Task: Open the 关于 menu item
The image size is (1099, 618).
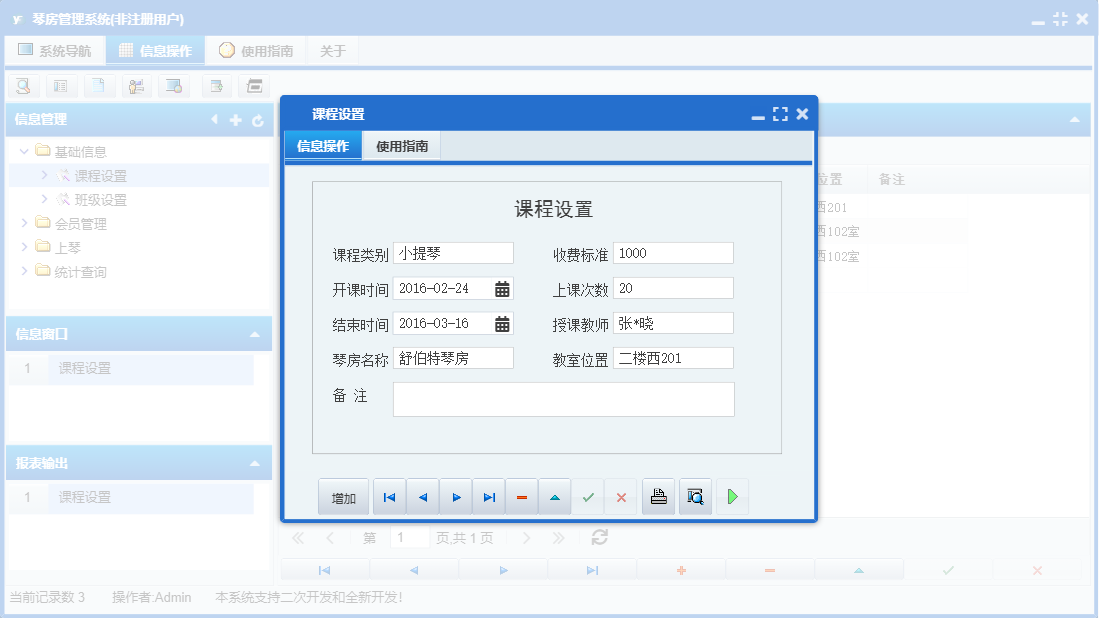Action: pyautogui.click(x=332, y=48)
